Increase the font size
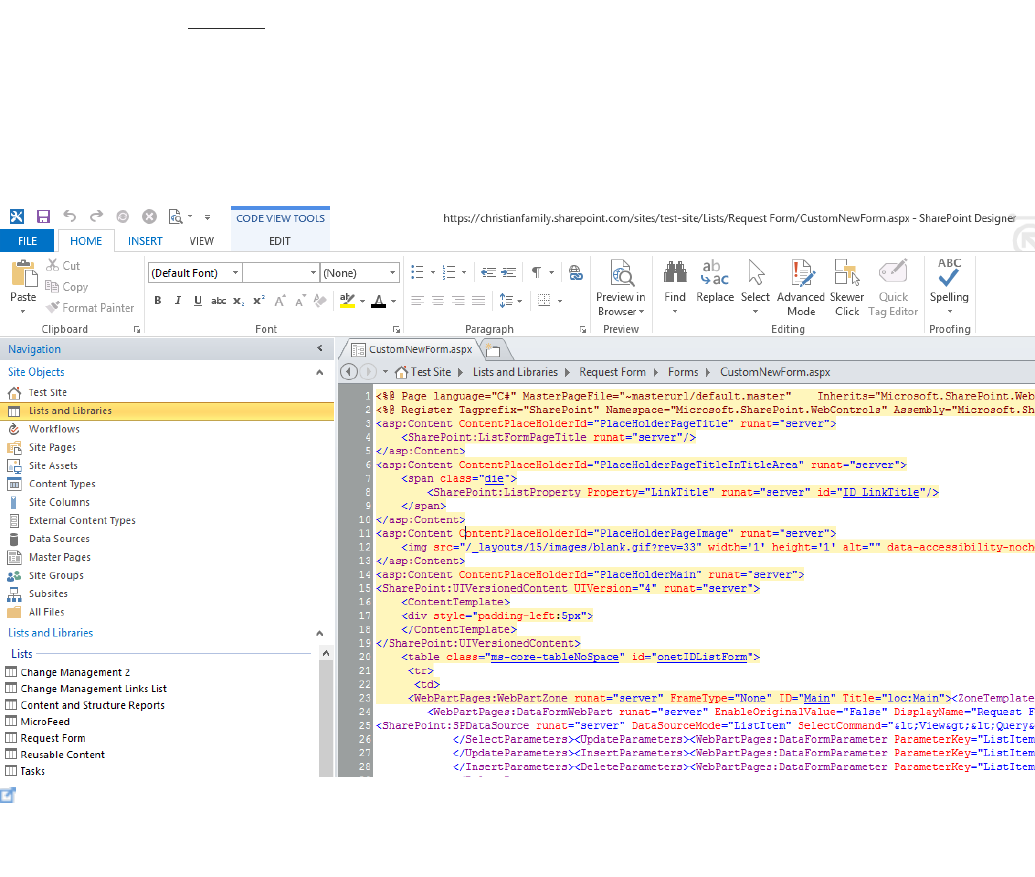The image size is (1035, 877). click(x=280, y=301)
